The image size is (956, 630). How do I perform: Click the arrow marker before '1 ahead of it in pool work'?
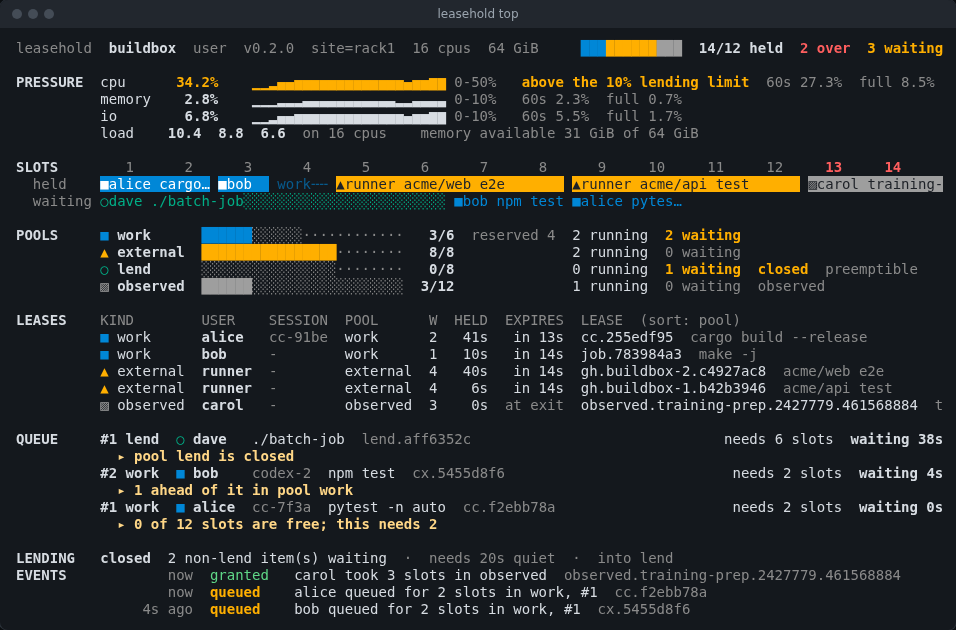(121, 491)
